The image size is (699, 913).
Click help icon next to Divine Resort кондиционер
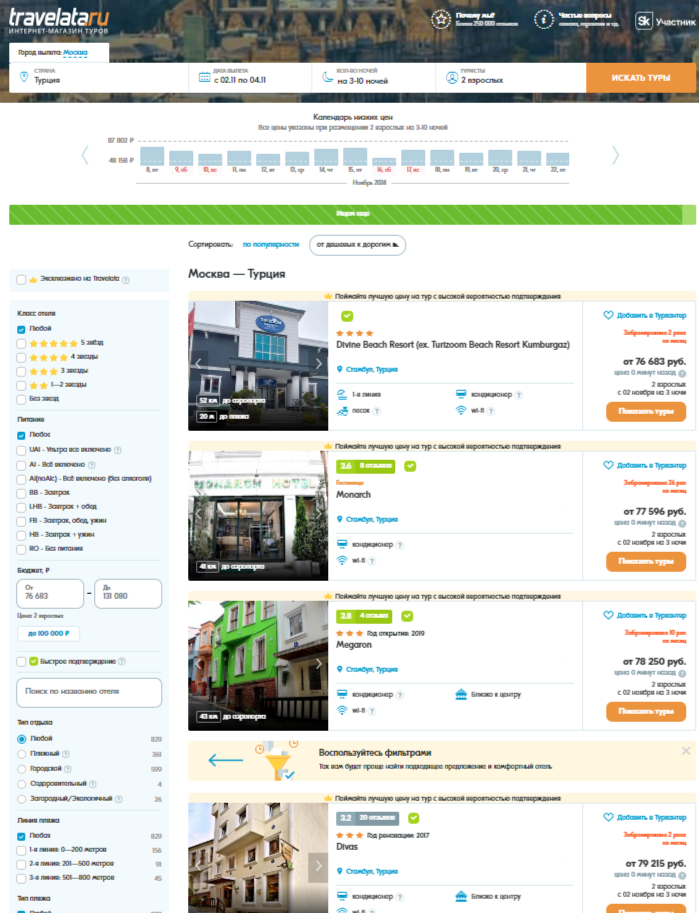click(519, 395)
